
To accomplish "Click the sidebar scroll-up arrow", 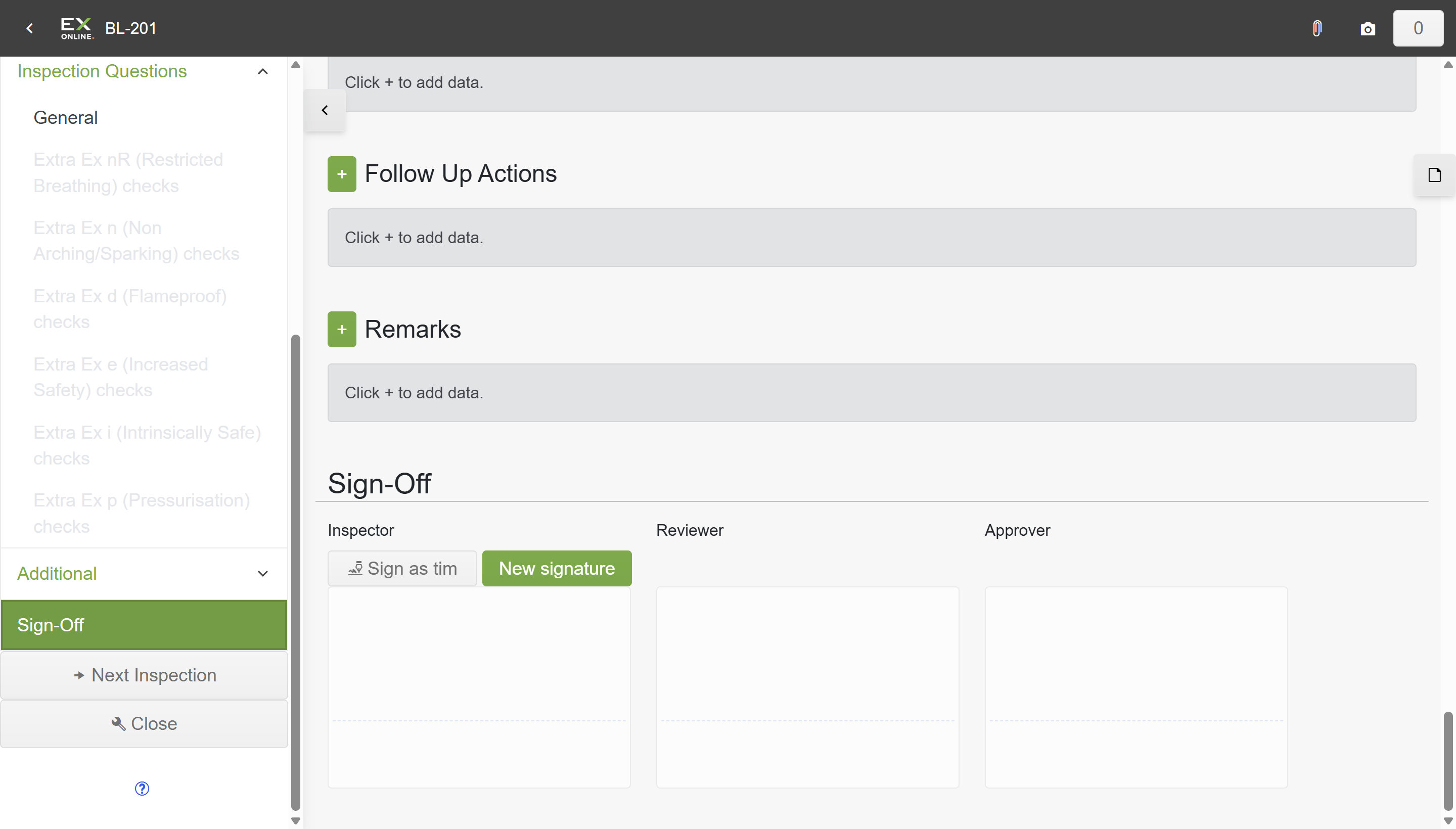I will [x=296, y=65].
